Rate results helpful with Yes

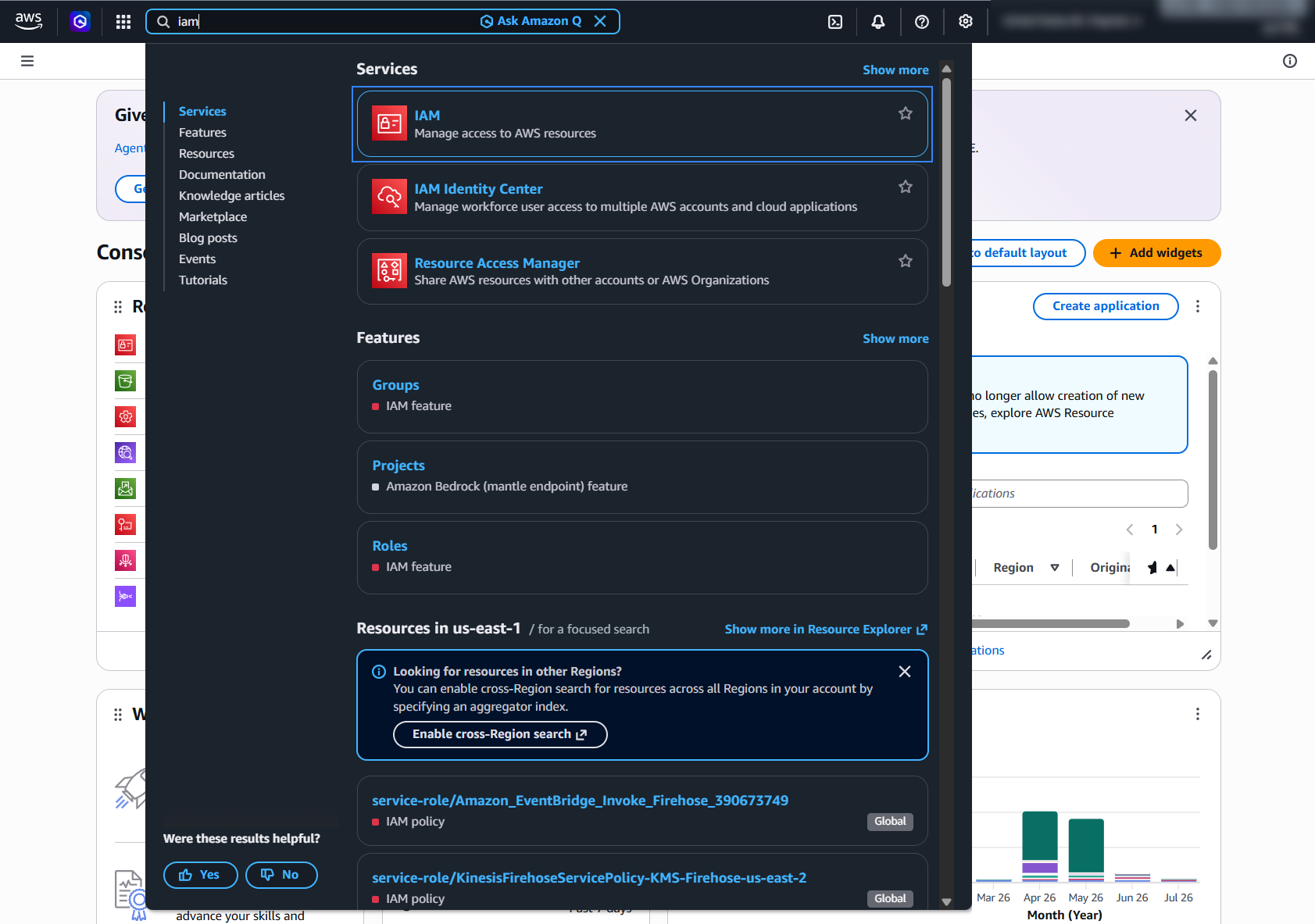201,875
